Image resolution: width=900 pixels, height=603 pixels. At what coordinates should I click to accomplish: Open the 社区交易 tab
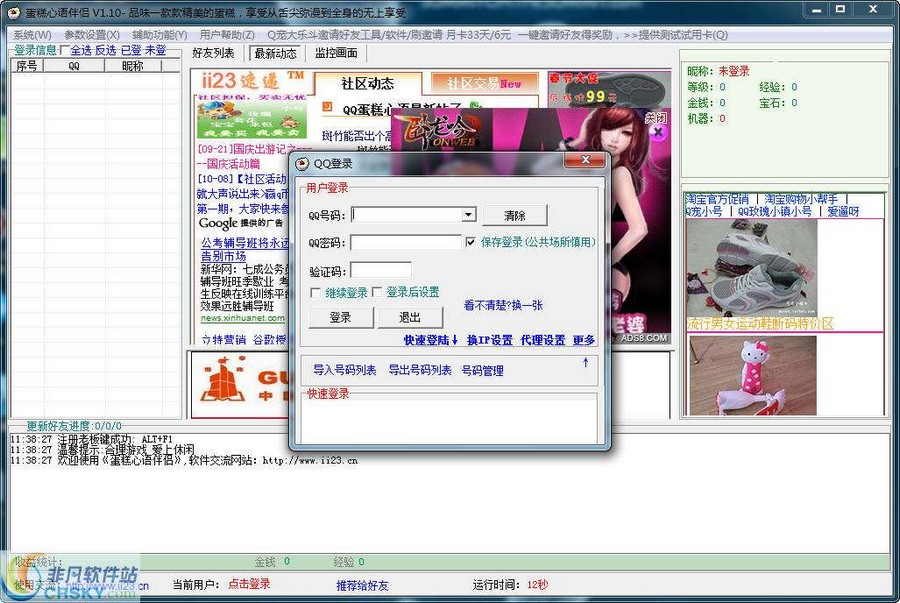(479, 84)
